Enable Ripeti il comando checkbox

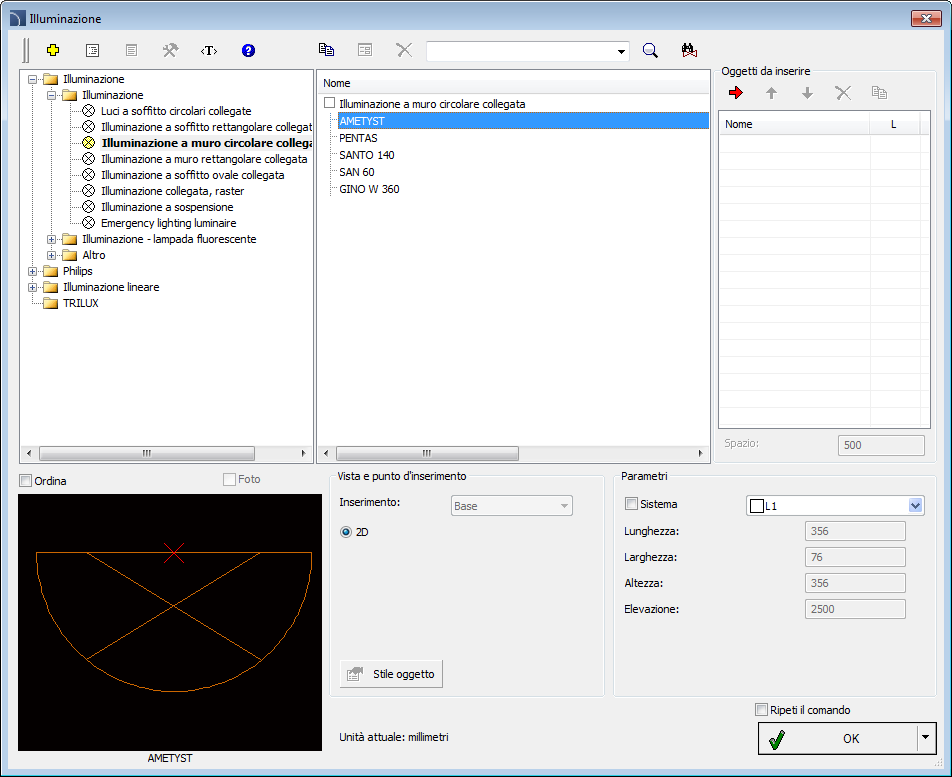point(761,710)
